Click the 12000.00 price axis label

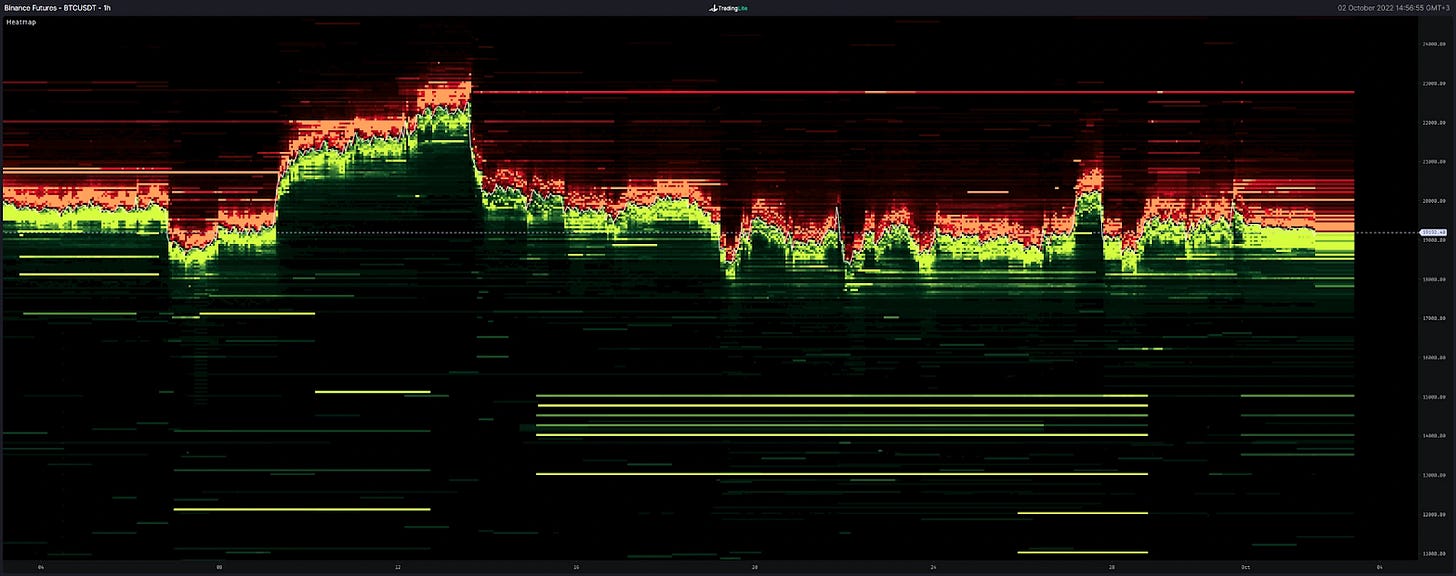[x=1434, y=514]
